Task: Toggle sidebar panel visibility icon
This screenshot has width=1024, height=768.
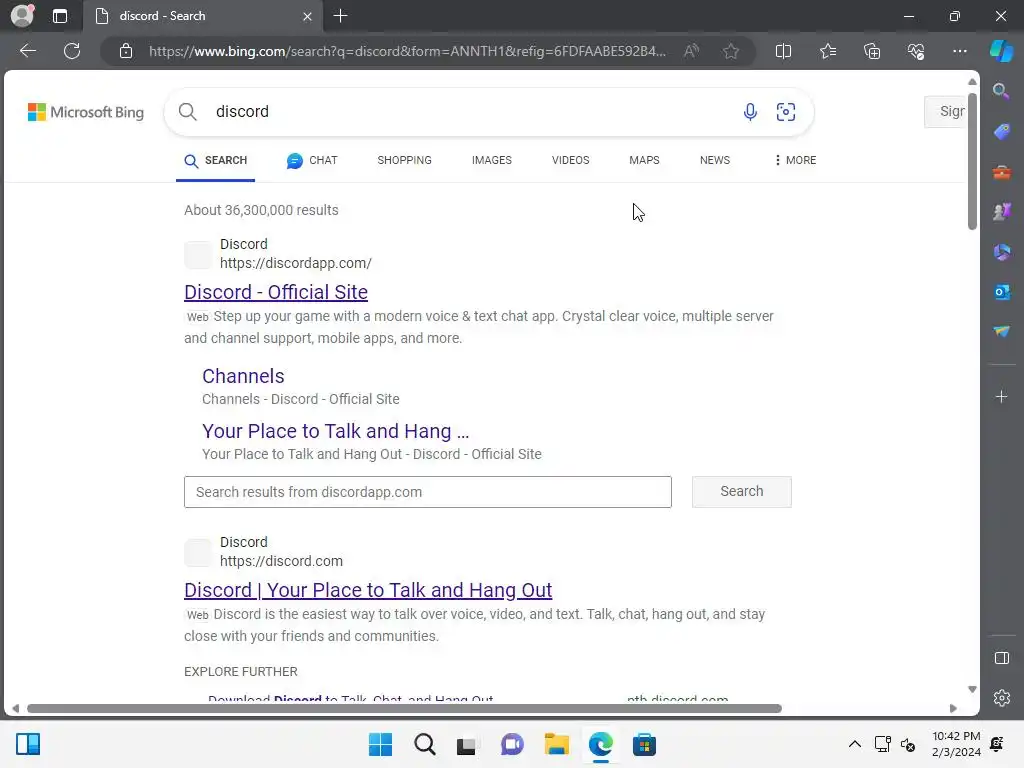Action: (x=1001, y=658)
